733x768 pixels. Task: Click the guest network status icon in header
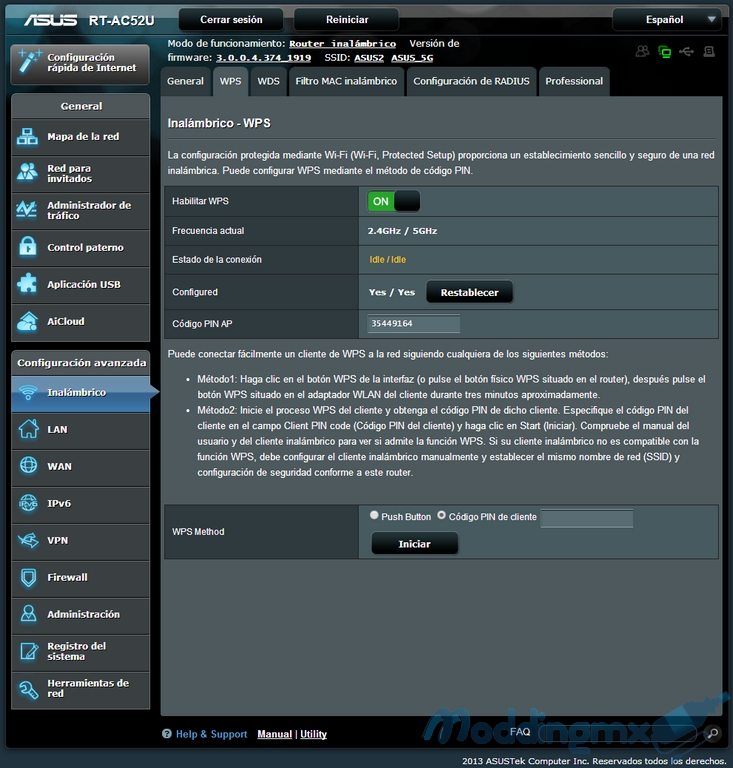(x=642, y=51)
